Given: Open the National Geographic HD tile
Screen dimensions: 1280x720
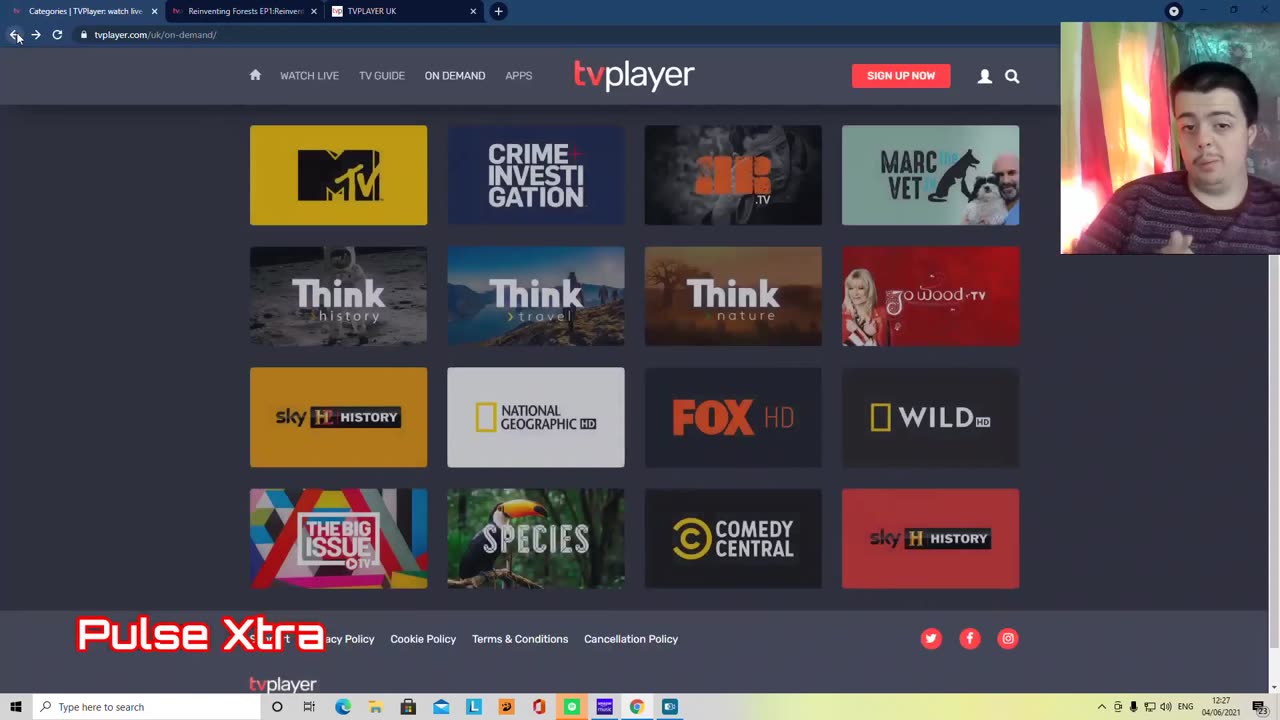Looking at the screenshot, I should pos(536,417).
